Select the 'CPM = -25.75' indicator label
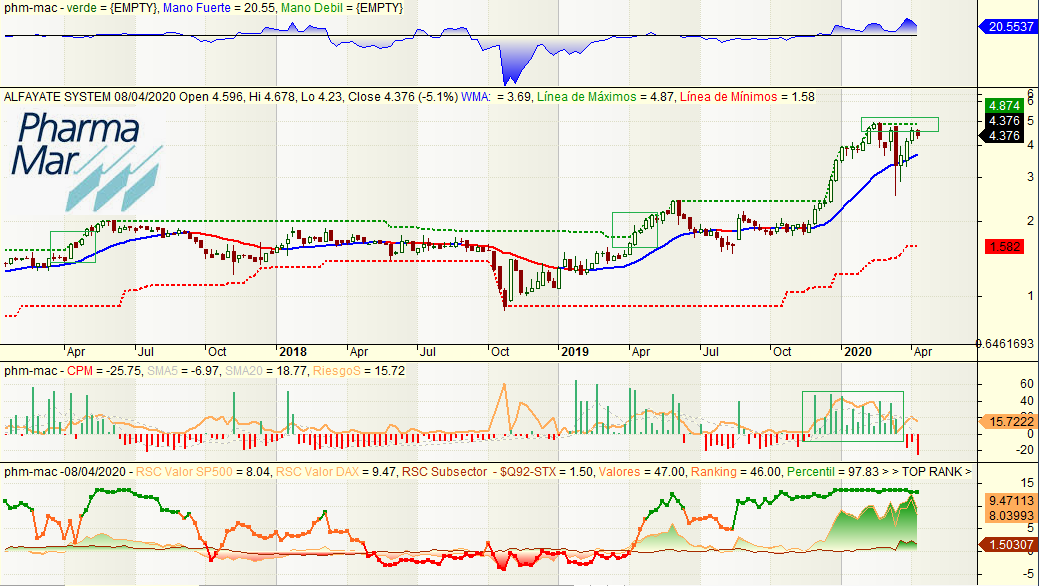 coord(104,371)
